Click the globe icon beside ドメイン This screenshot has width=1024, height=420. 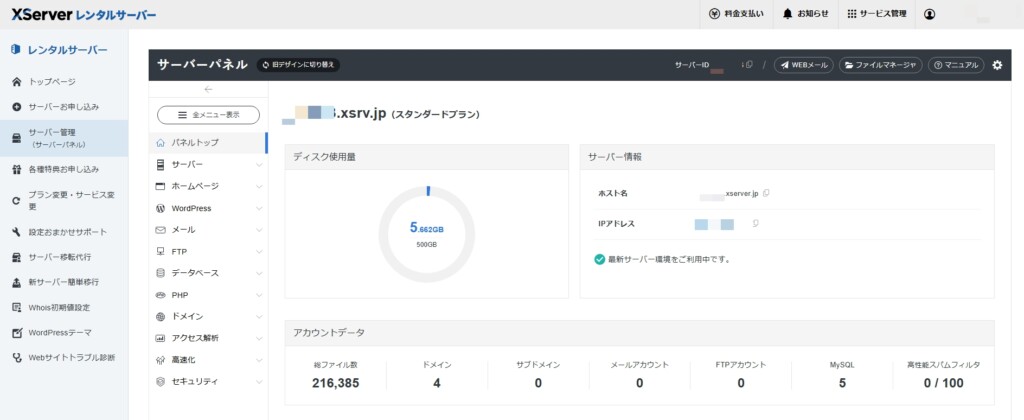161,317
